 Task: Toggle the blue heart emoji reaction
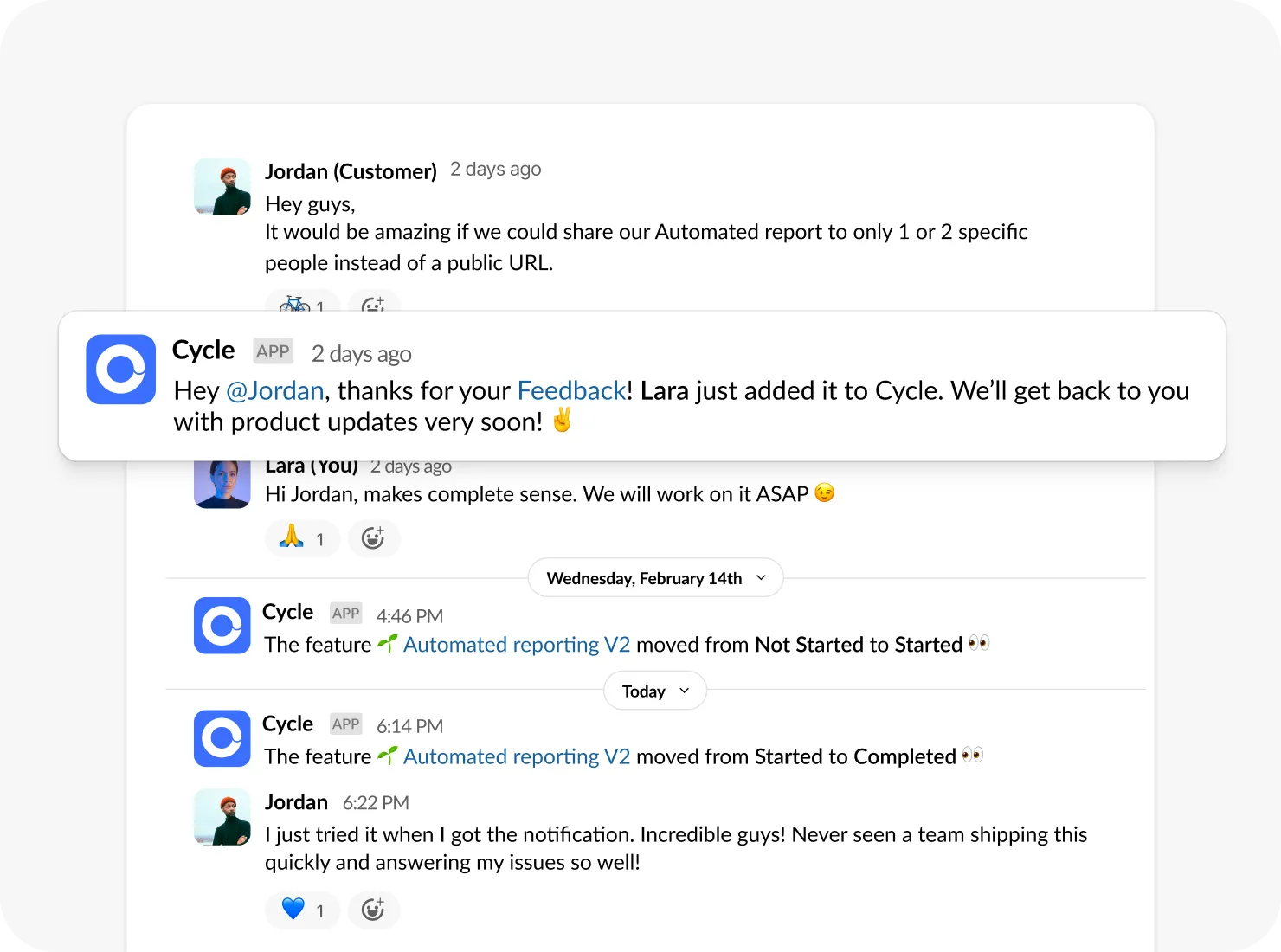point(302,910)
